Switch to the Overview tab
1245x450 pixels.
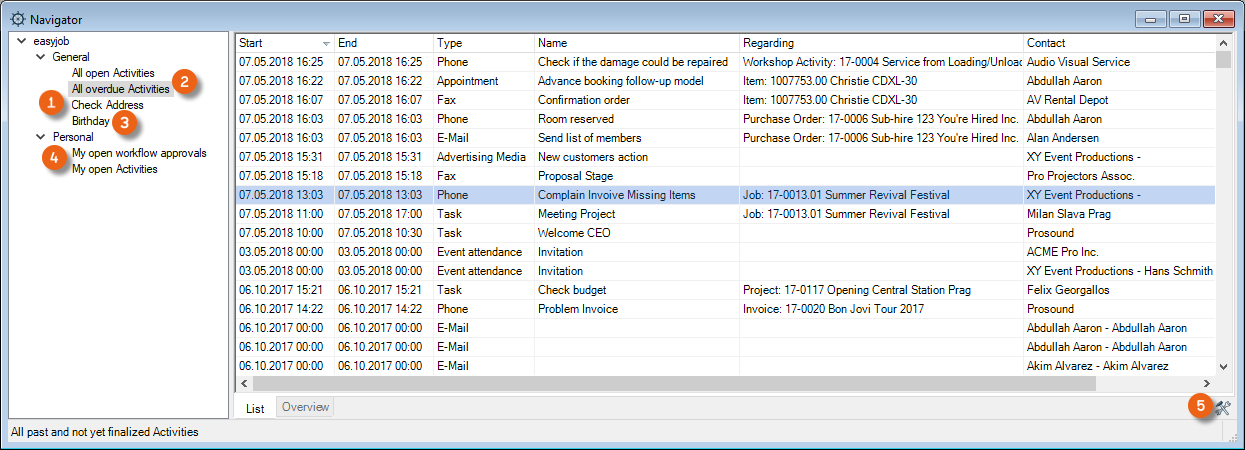tap(304, 407)
